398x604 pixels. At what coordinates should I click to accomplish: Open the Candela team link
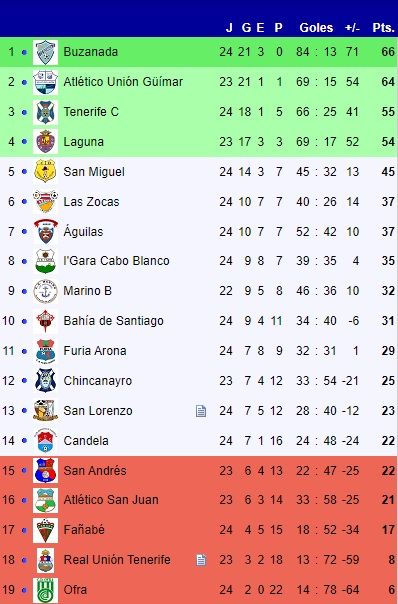[x=86, y=440]
